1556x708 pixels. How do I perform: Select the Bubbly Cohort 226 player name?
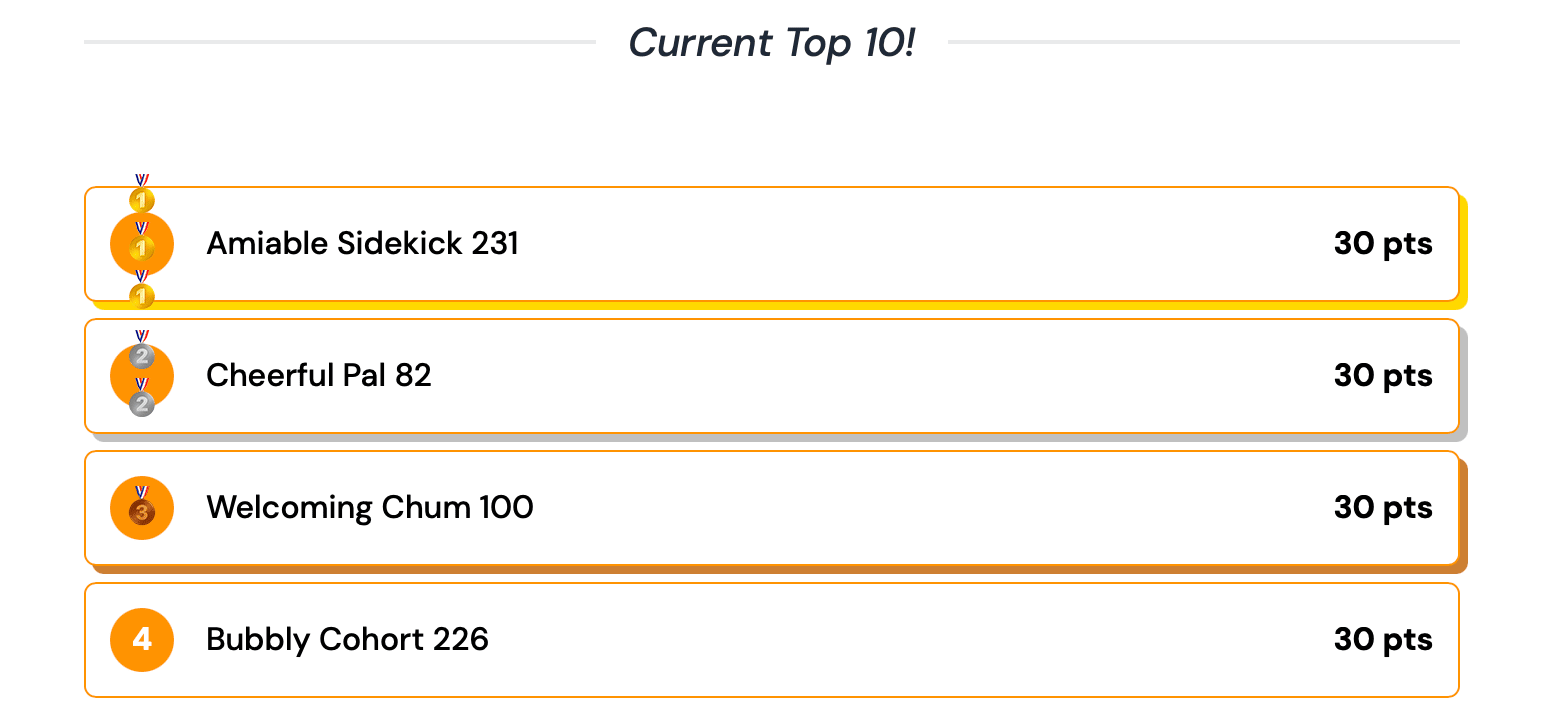[347, 639]
